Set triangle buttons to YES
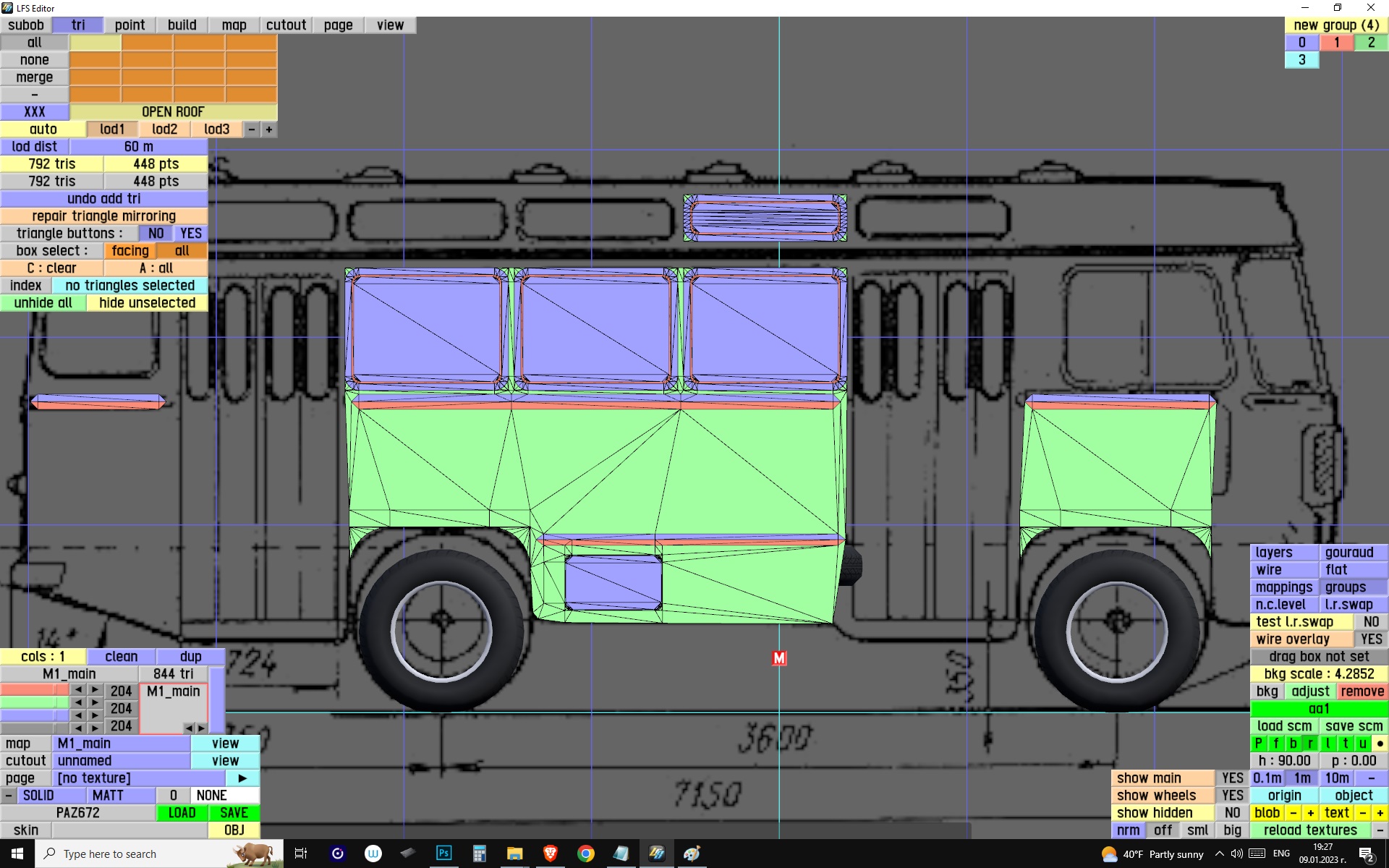This screenshot has width=1389, height=868. 191,233
